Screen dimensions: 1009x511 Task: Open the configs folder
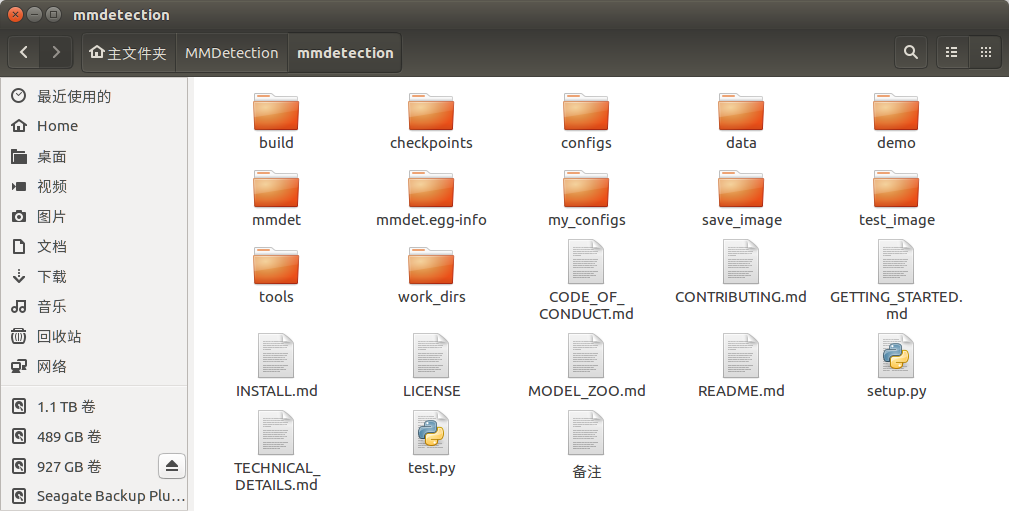click(x=586, y=121)
